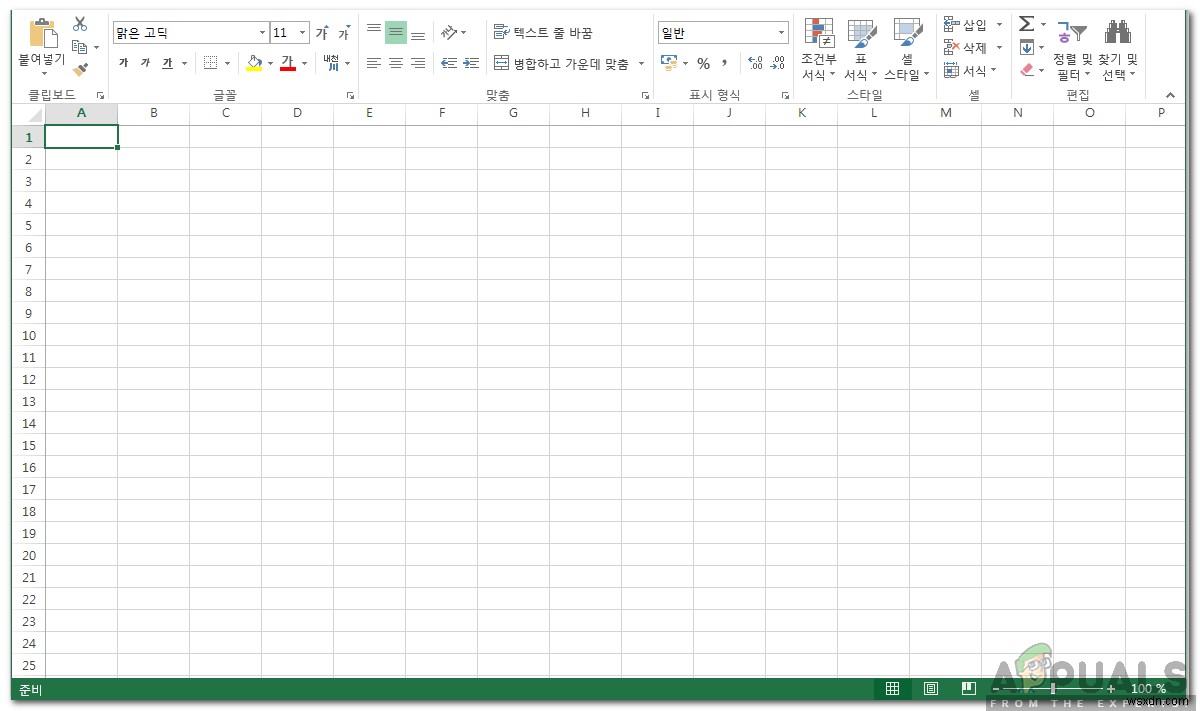Open the font size 11 dropdown
Image resolution: width=1200 pixels, height=711 pixels.
(x=301, y=32)
